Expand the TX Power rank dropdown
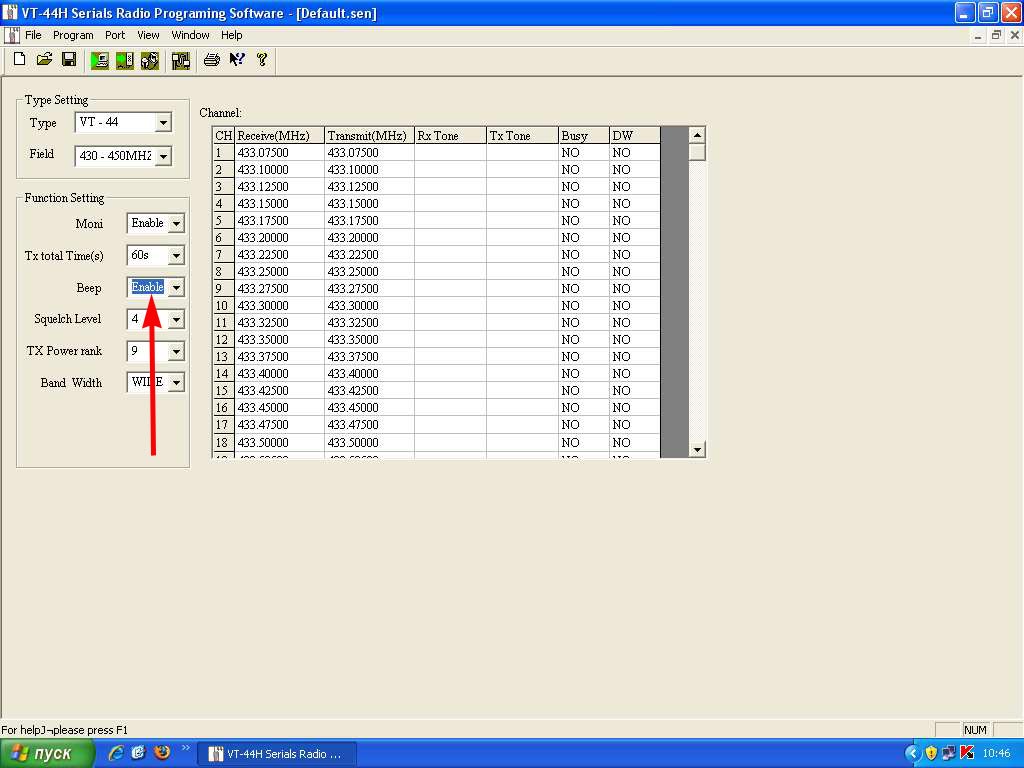Screen dimensions: 1024x768 [x=176, y=351]
